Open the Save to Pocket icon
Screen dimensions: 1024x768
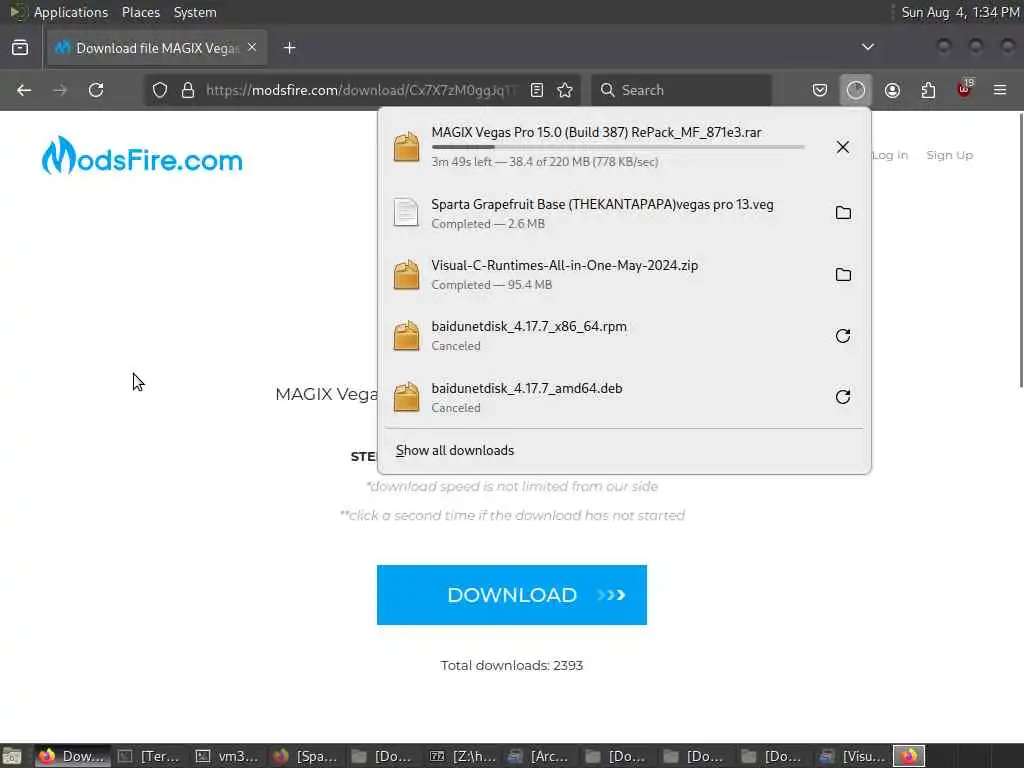coord(820,90)
